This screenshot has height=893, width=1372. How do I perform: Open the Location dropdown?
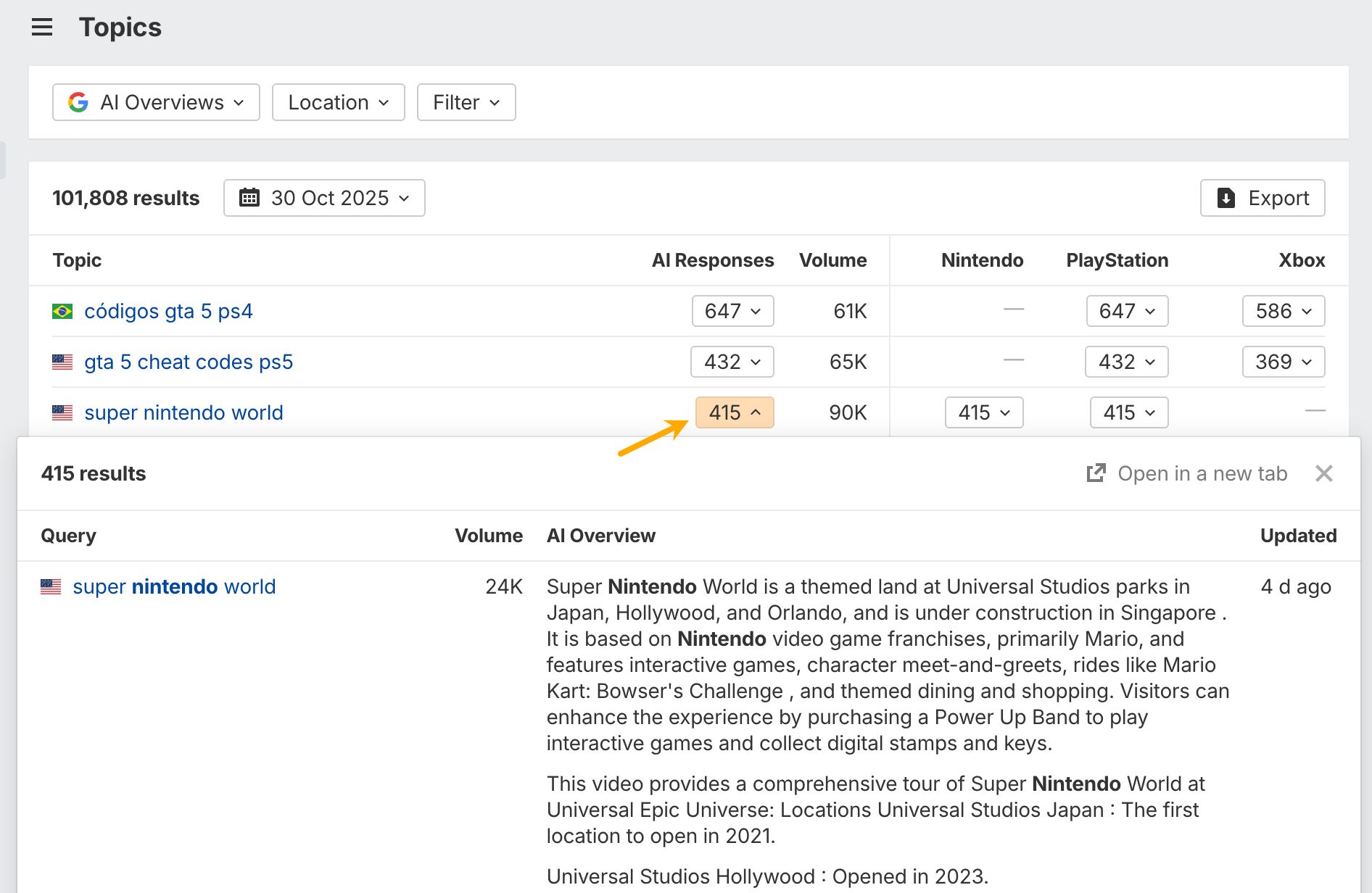click(x=338, y=102)
